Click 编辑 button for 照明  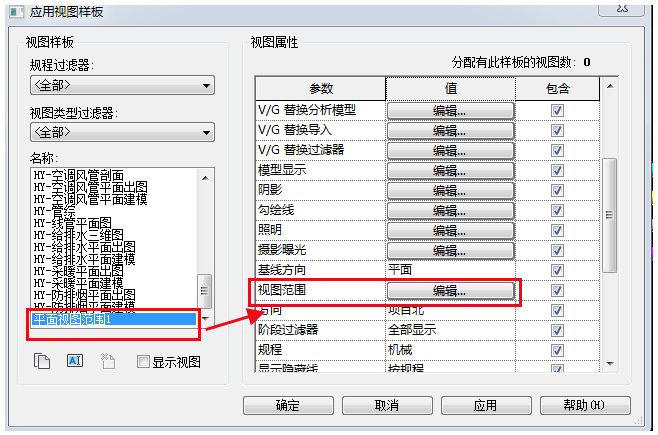450,231
